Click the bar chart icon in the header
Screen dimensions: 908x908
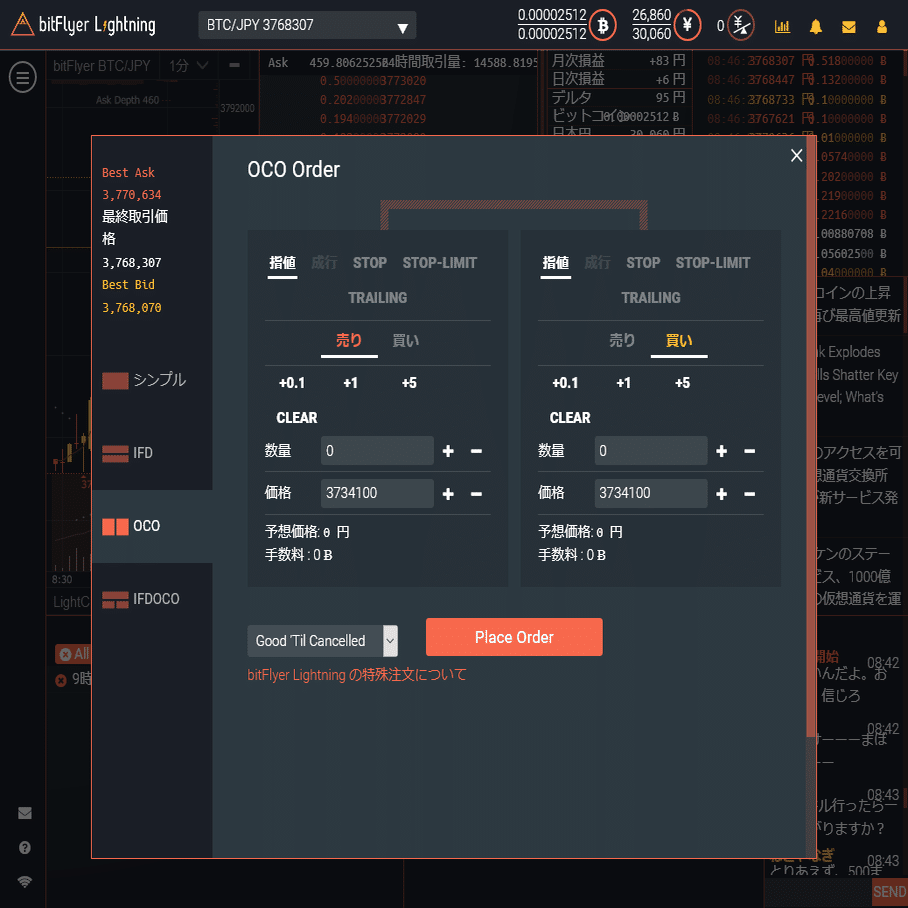tap(782, 26)
